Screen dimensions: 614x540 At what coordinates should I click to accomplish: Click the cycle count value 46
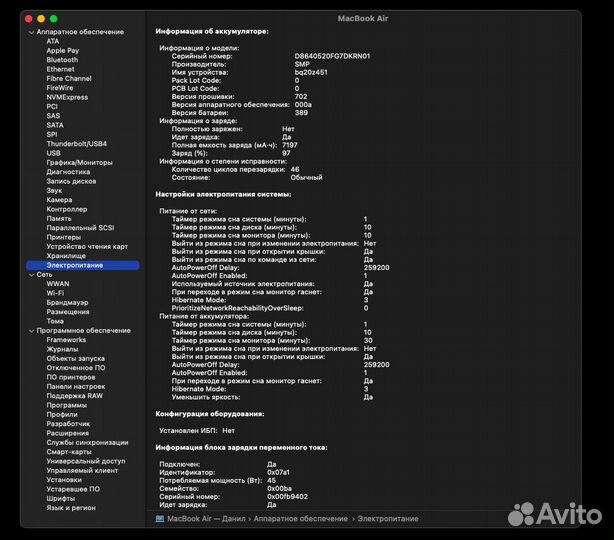click(x=294, y=170)
